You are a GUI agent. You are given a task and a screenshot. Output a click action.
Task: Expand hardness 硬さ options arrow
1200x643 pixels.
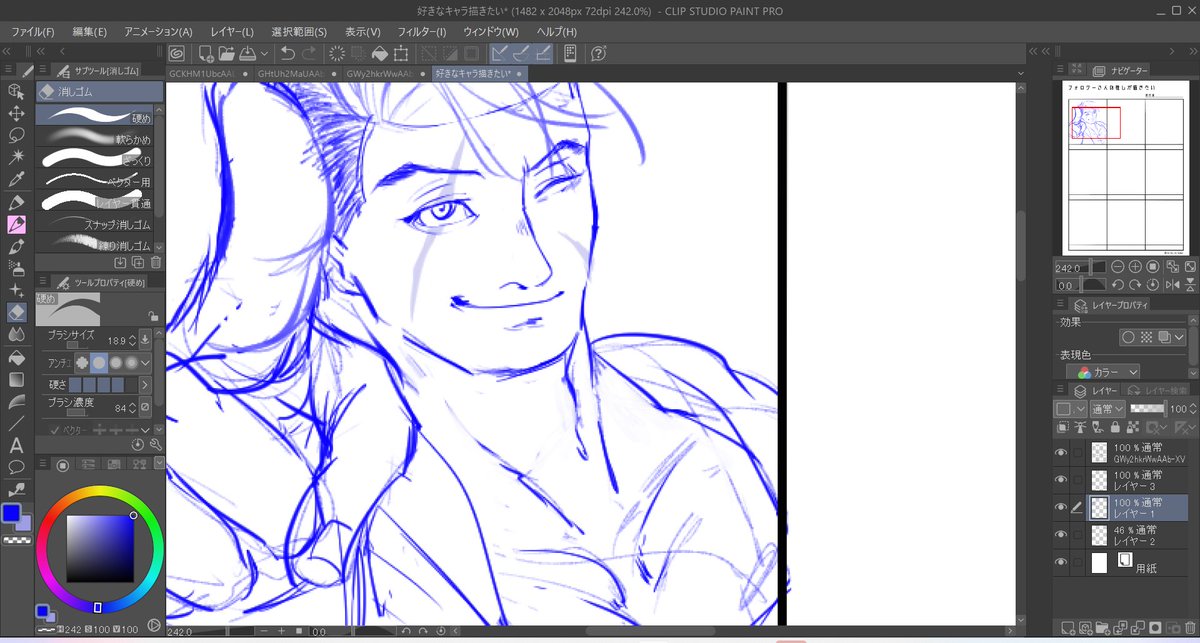coord(144,384)
